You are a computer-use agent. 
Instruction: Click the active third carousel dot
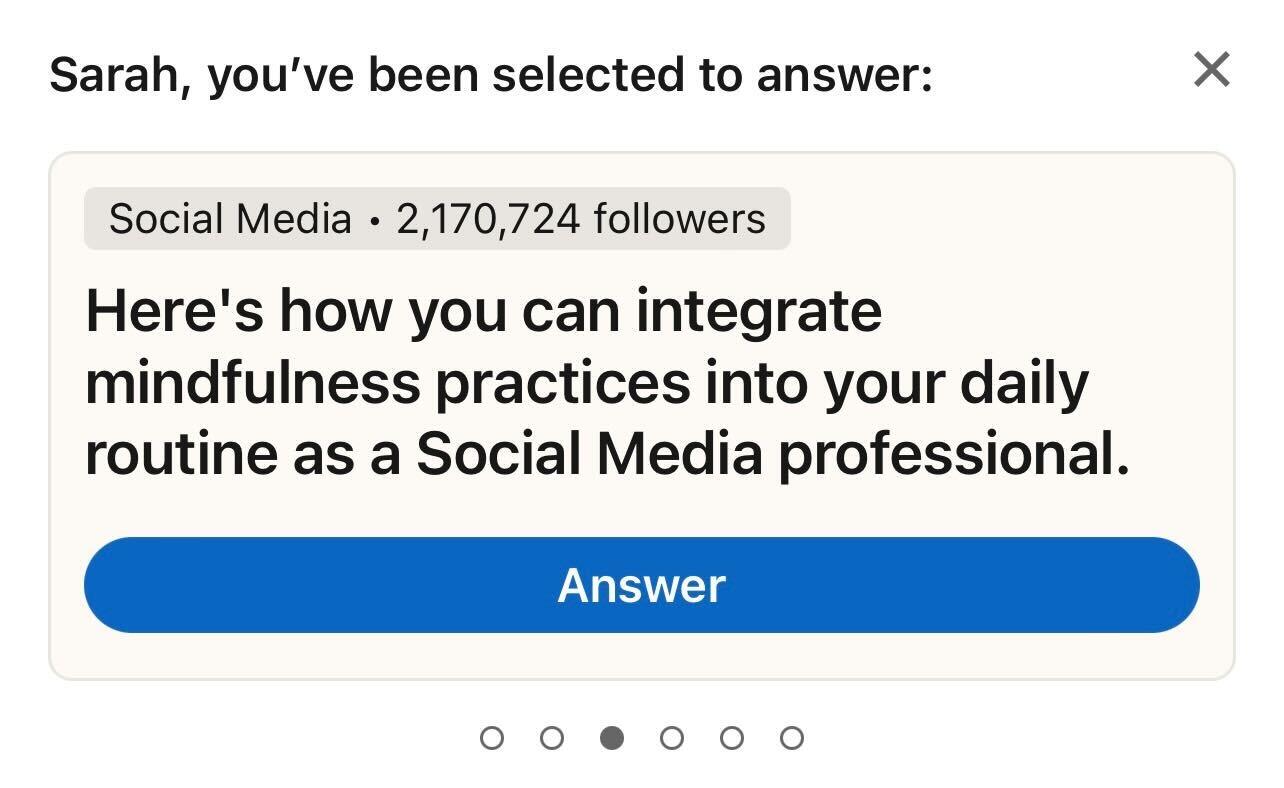coord(613,738)
